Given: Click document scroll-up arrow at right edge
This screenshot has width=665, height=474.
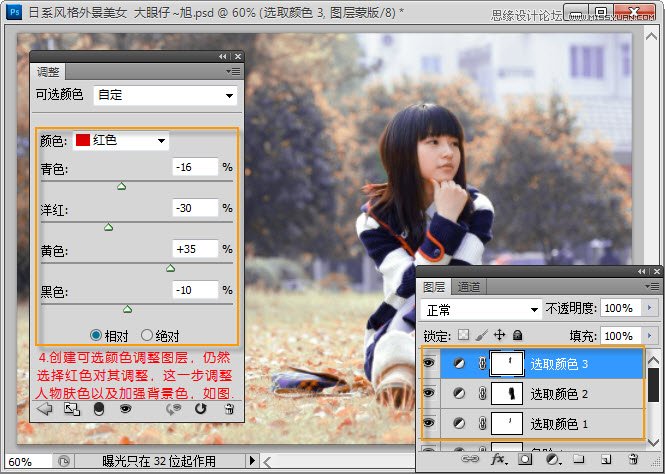Looking at the screenshot, I should pos(651,36).
